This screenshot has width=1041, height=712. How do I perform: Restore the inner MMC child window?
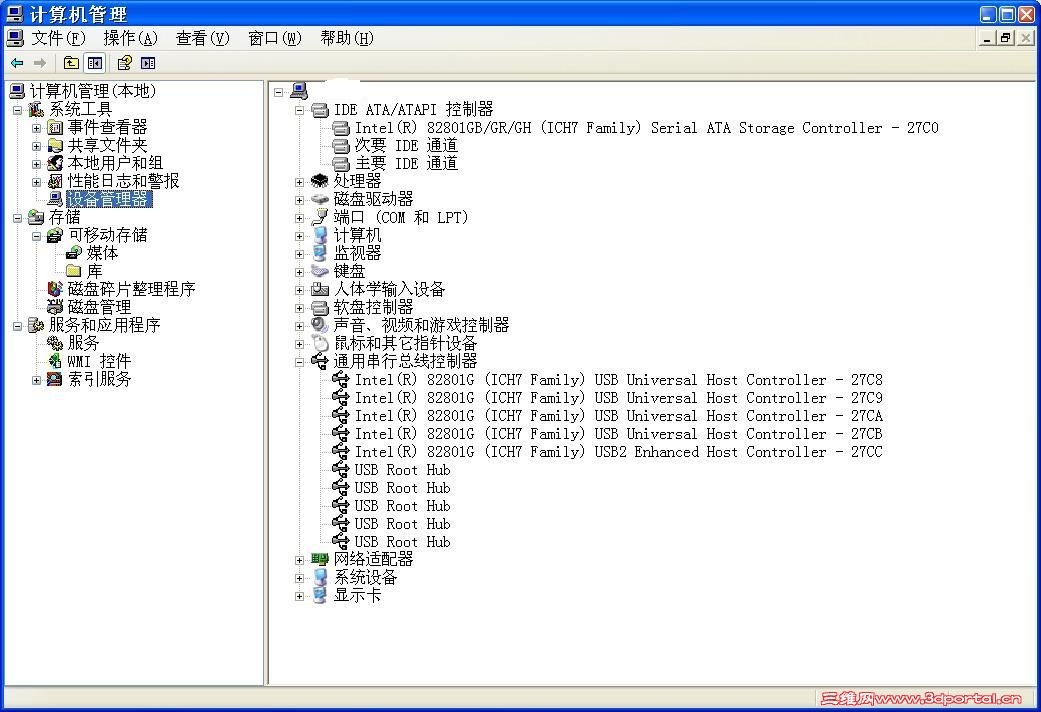pos(1006,39)
